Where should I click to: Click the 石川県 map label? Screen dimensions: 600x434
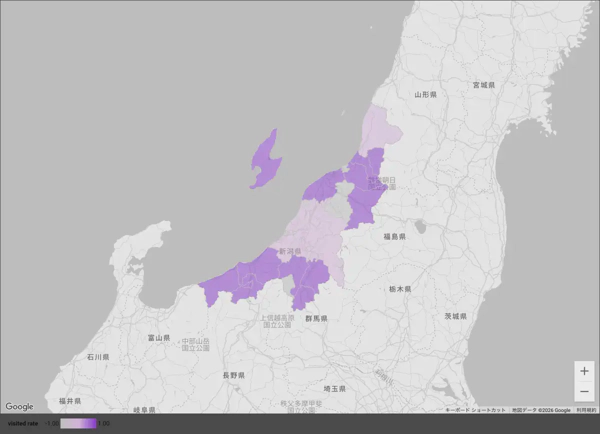(98, 357)
